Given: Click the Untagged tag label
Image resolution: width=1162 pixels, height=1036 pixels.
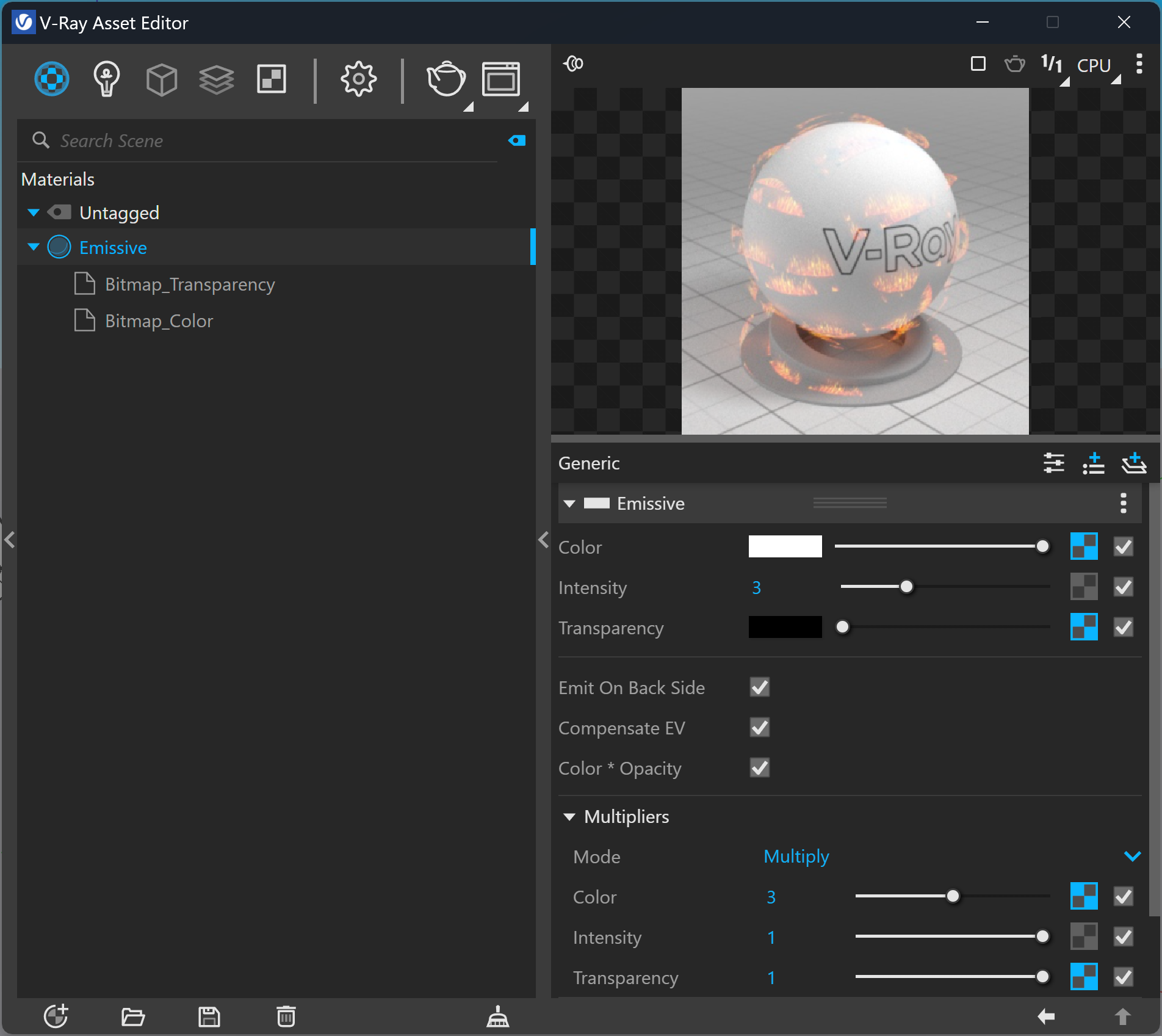Looking at the screenshot, I should point(119,213).
